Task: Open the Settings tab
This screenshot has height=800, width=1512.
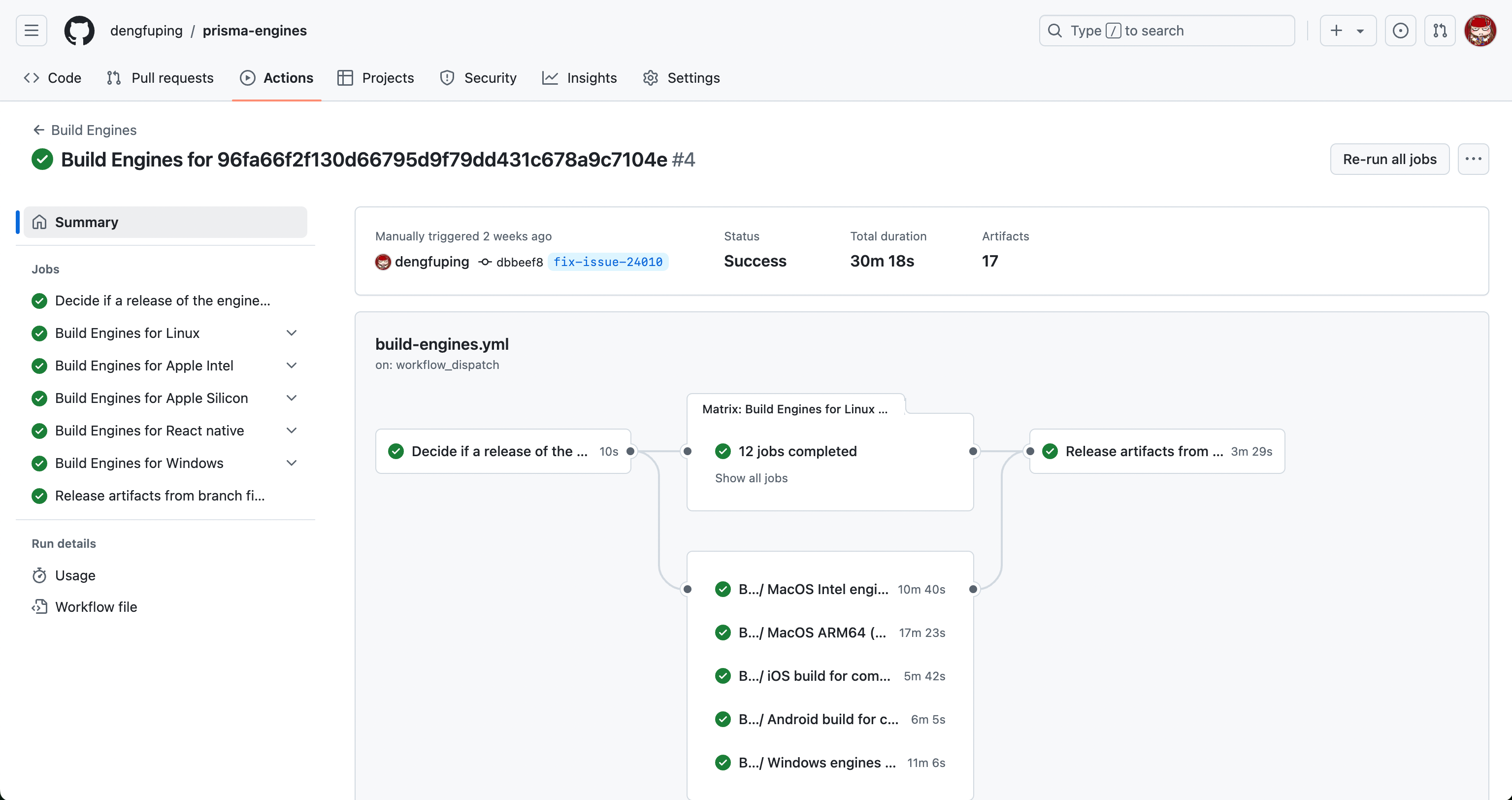Action: pos(682,78)
